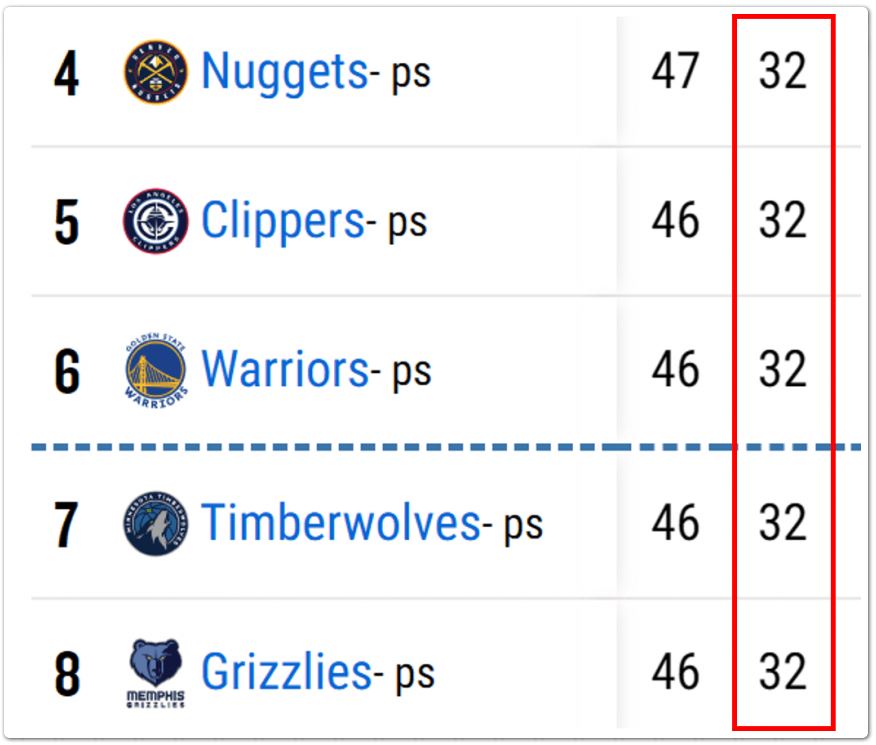This screenshot has height=745, width=876.
Task: Click the Denver Nuggets team logo
Action: [155, 72]
